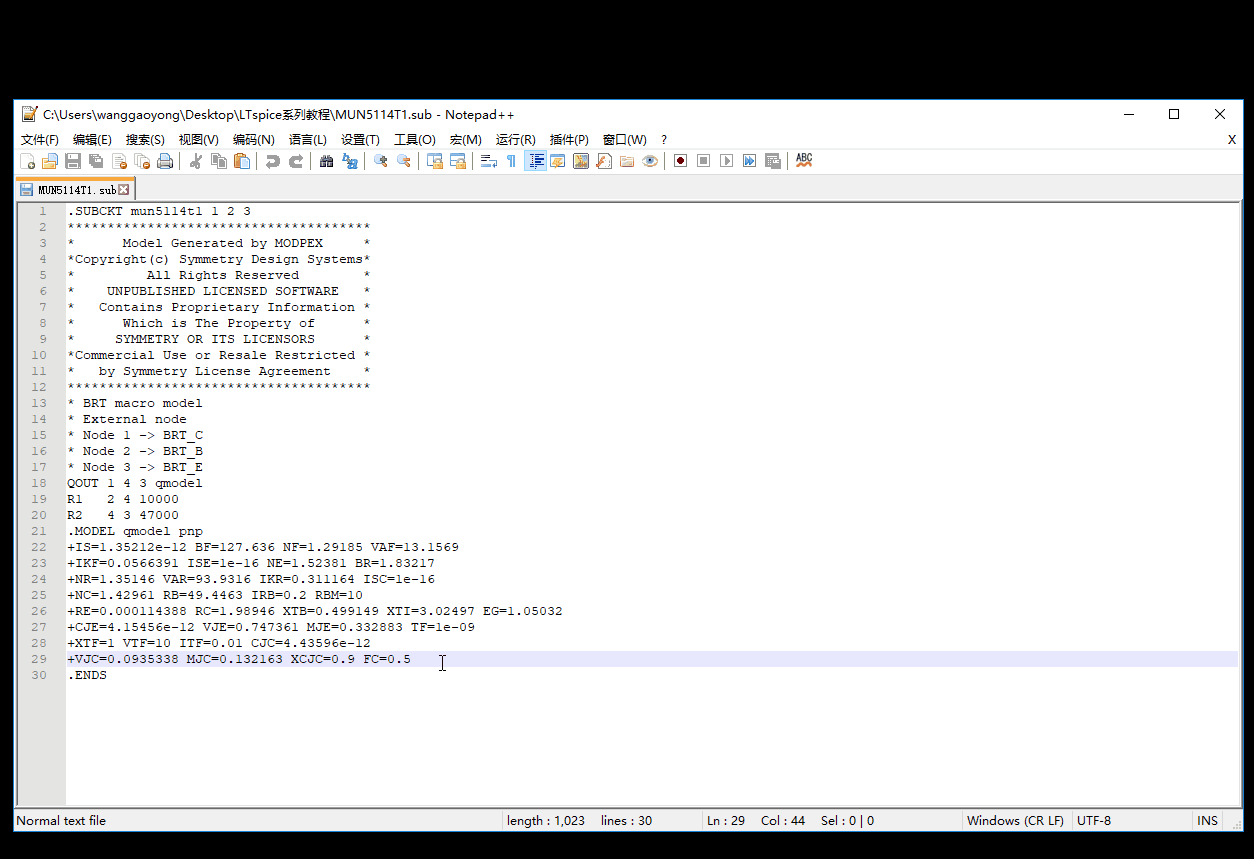Toggle show all characters pilcrow icon
This screenshot has width=1254, height=859.
click(511, 161)
